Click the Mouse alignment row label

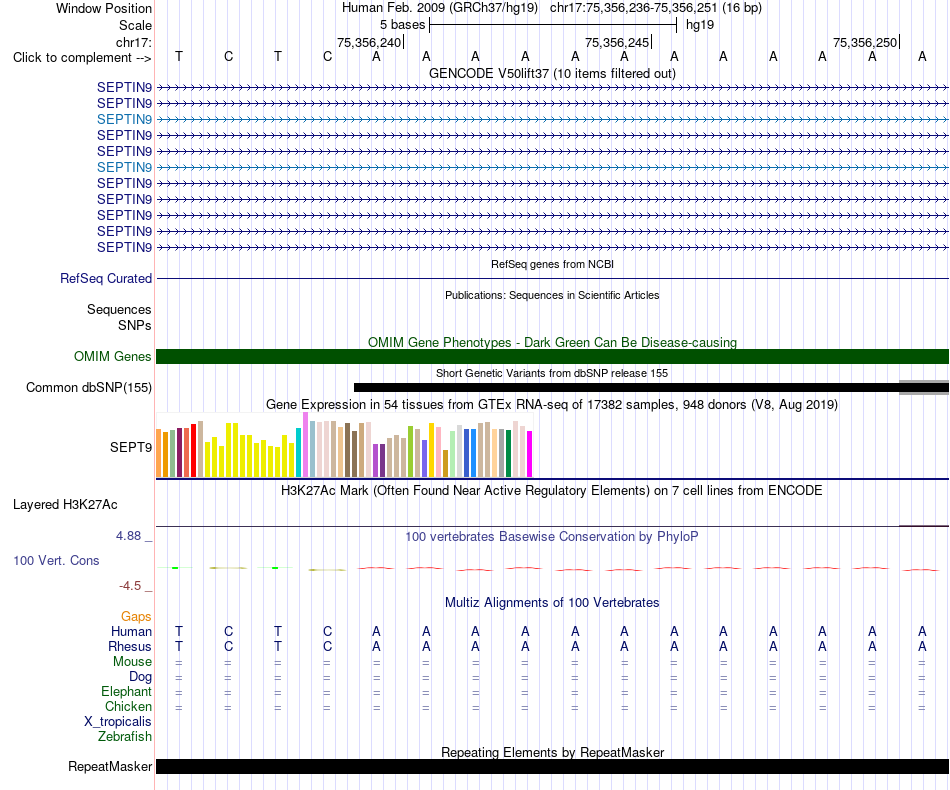(132, 662)
